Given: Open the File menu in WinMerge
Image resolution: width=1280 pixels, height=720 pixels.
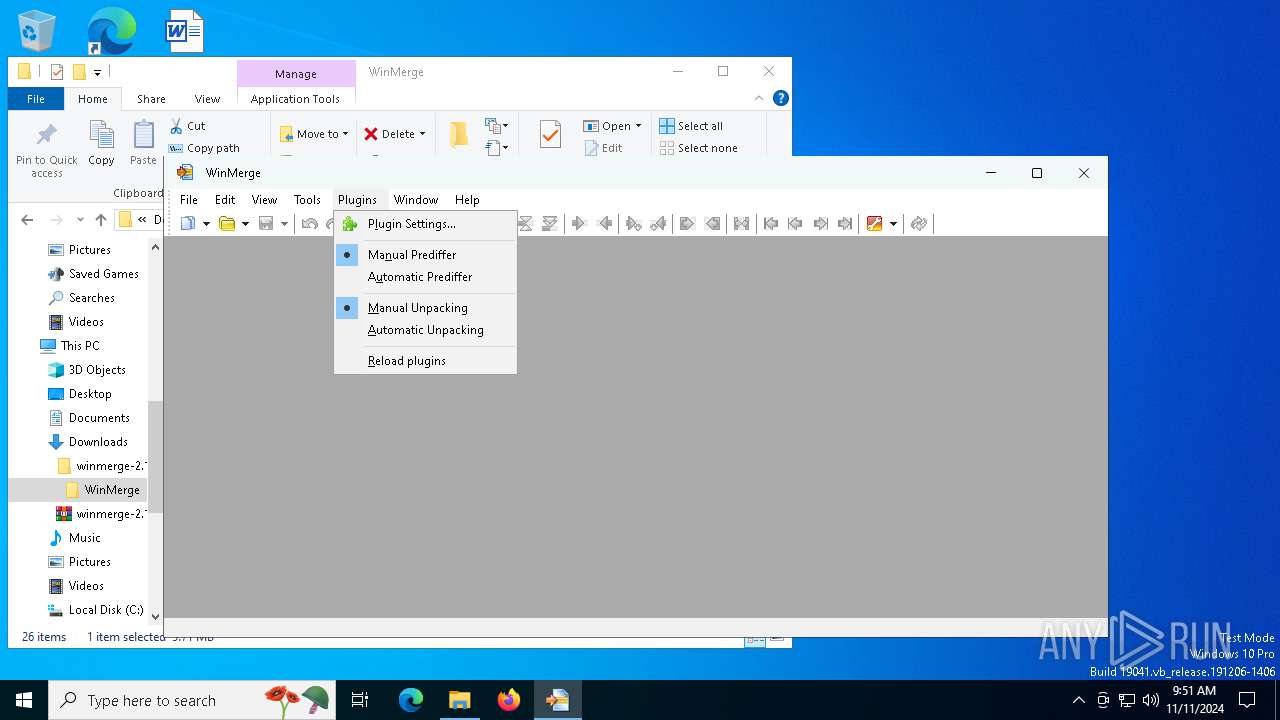Looking at the screenshot, I should click(x=189, y=200).
